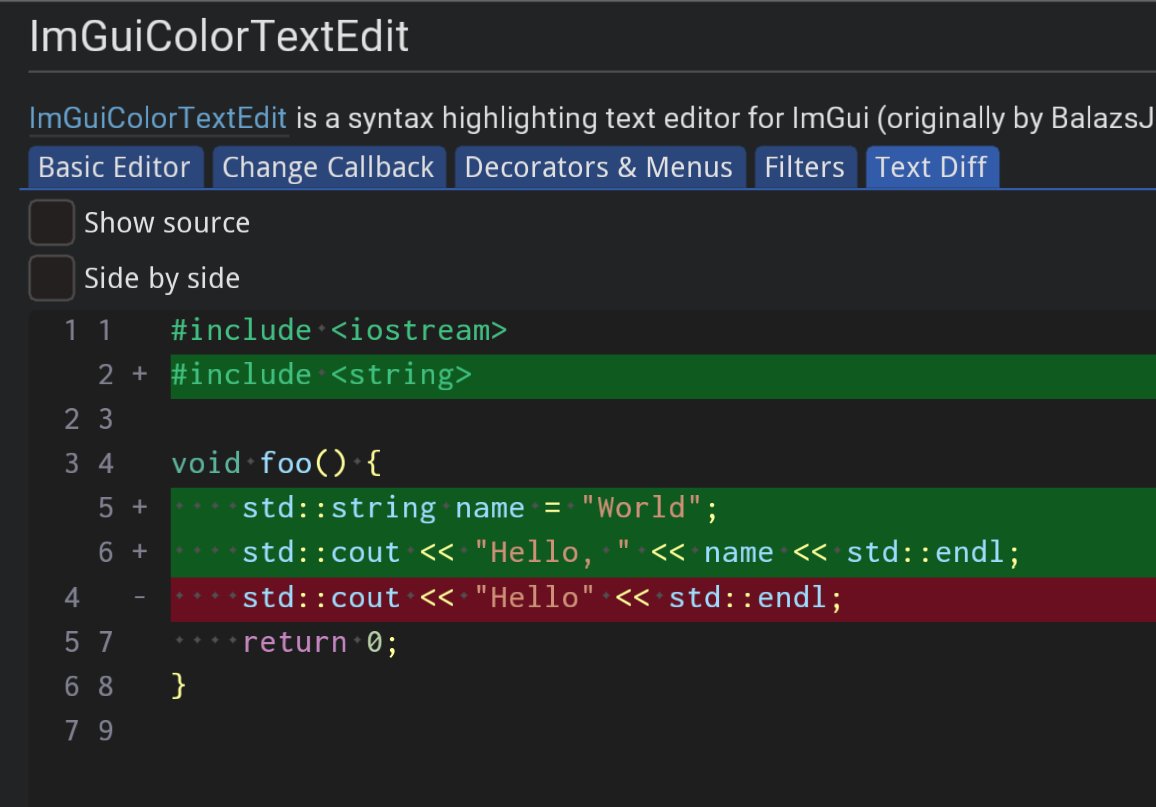Click the plus marker on line 2

tap(139, 374)
